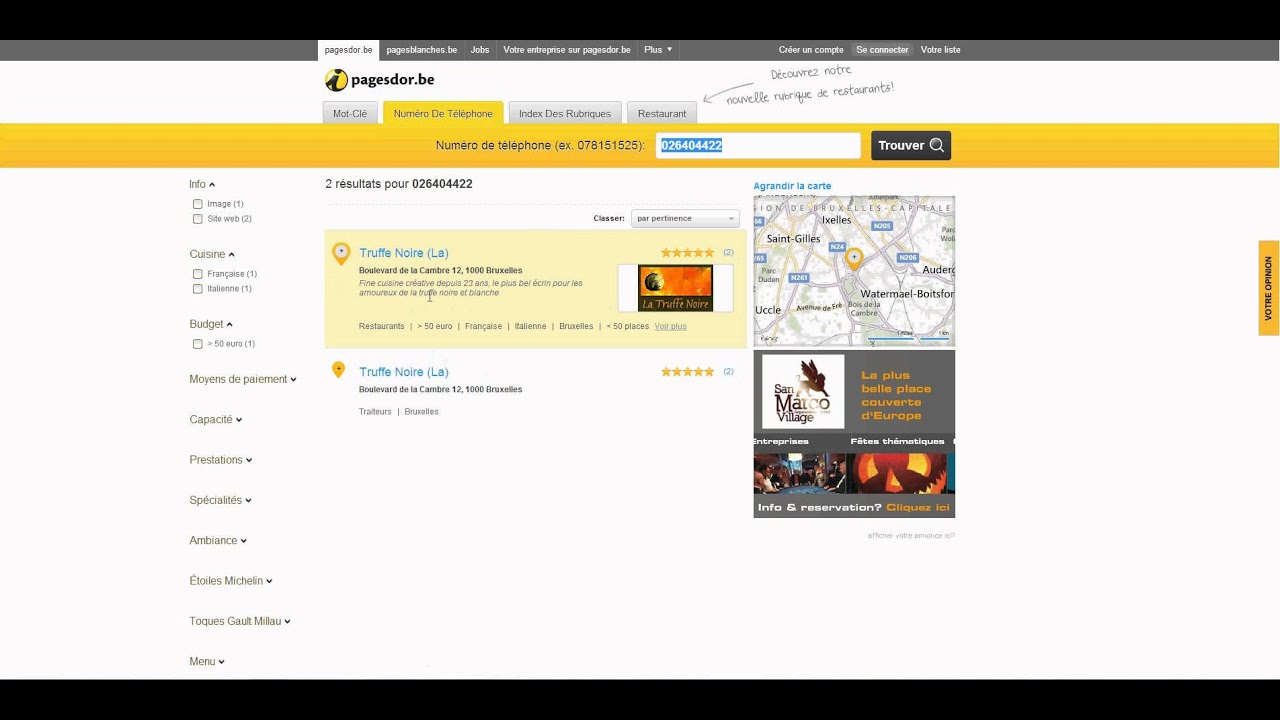Open the Plus dropdown in top bar
1280x720 pixels.
tap(658, 50)
